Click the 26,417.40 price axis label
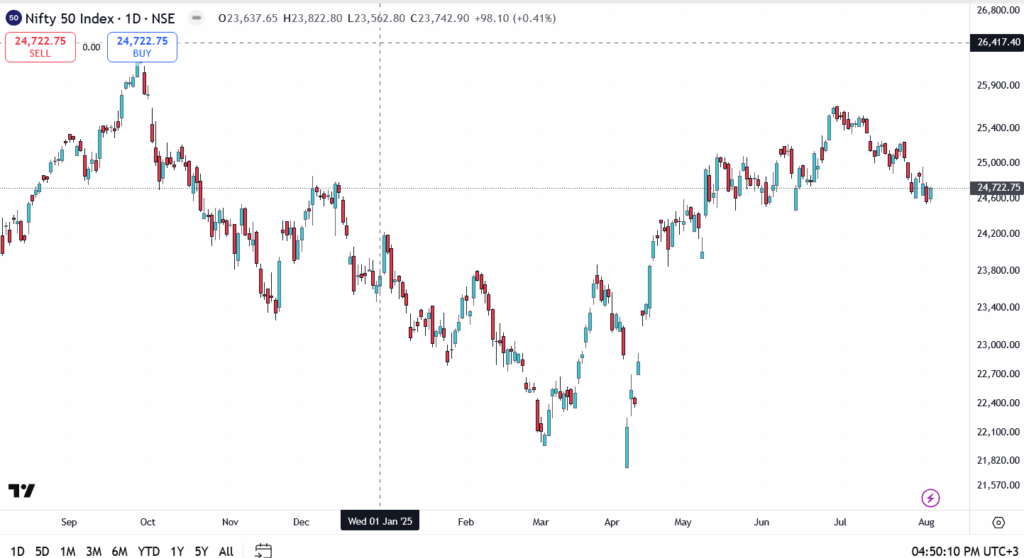The width and height of the screenshot is (1024, 558). 995,42
